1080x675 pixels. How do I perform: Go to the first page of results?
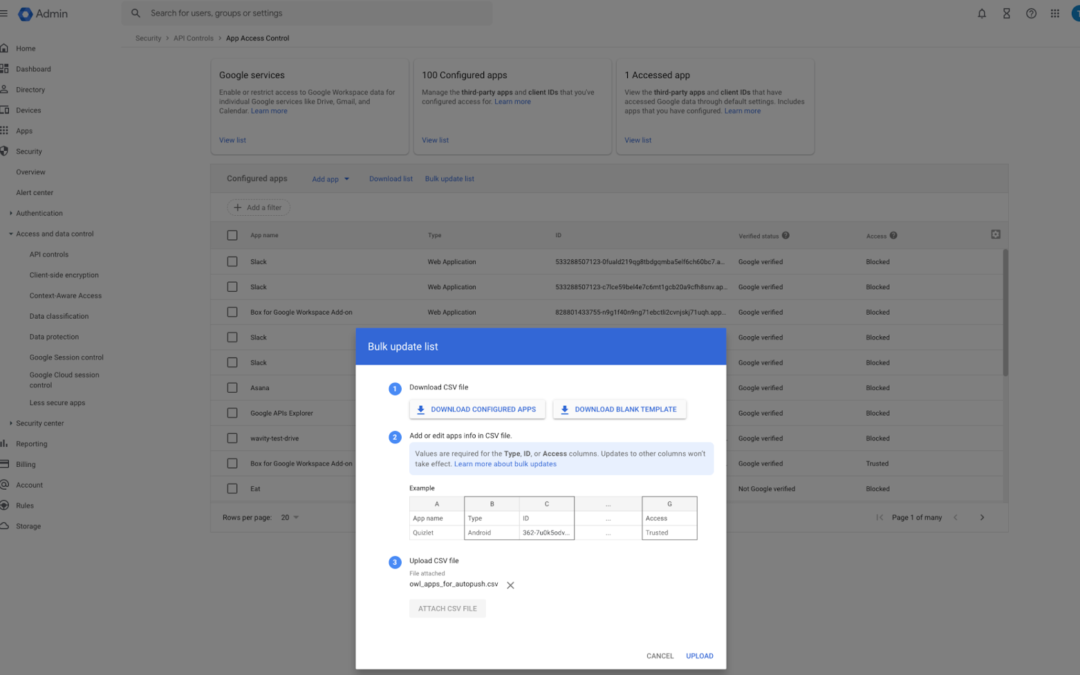click(x=880, y=517)
